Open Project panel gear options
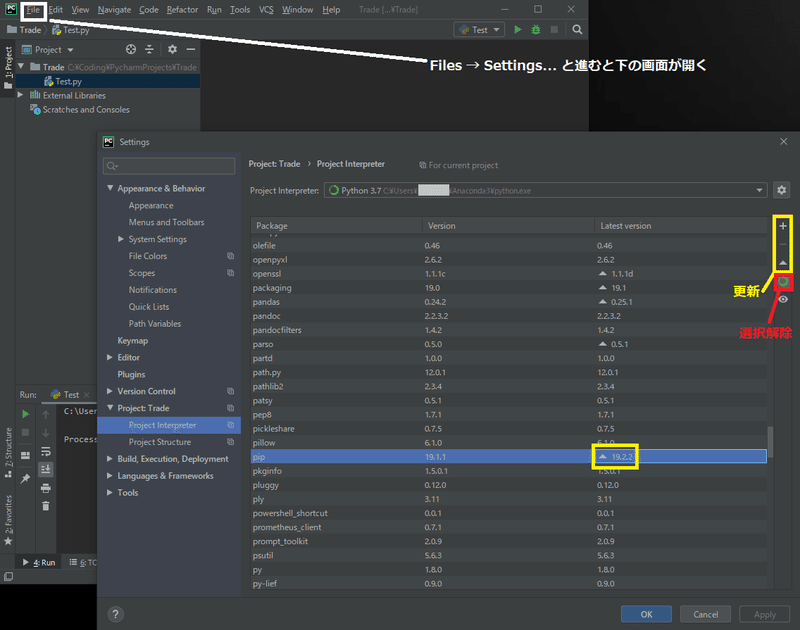This screenshot has height=630, width=800. 172,49
